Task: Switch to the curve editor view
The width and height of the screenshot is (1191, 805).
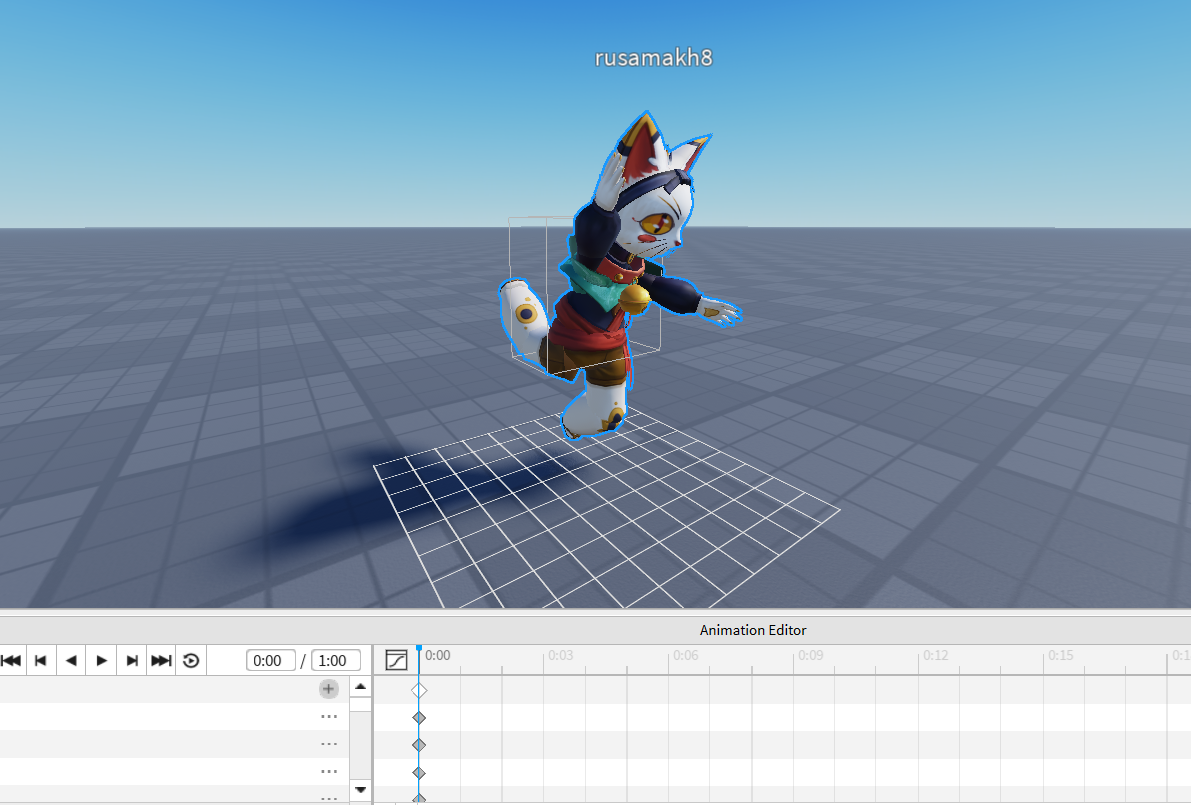Action: [396, 660]
